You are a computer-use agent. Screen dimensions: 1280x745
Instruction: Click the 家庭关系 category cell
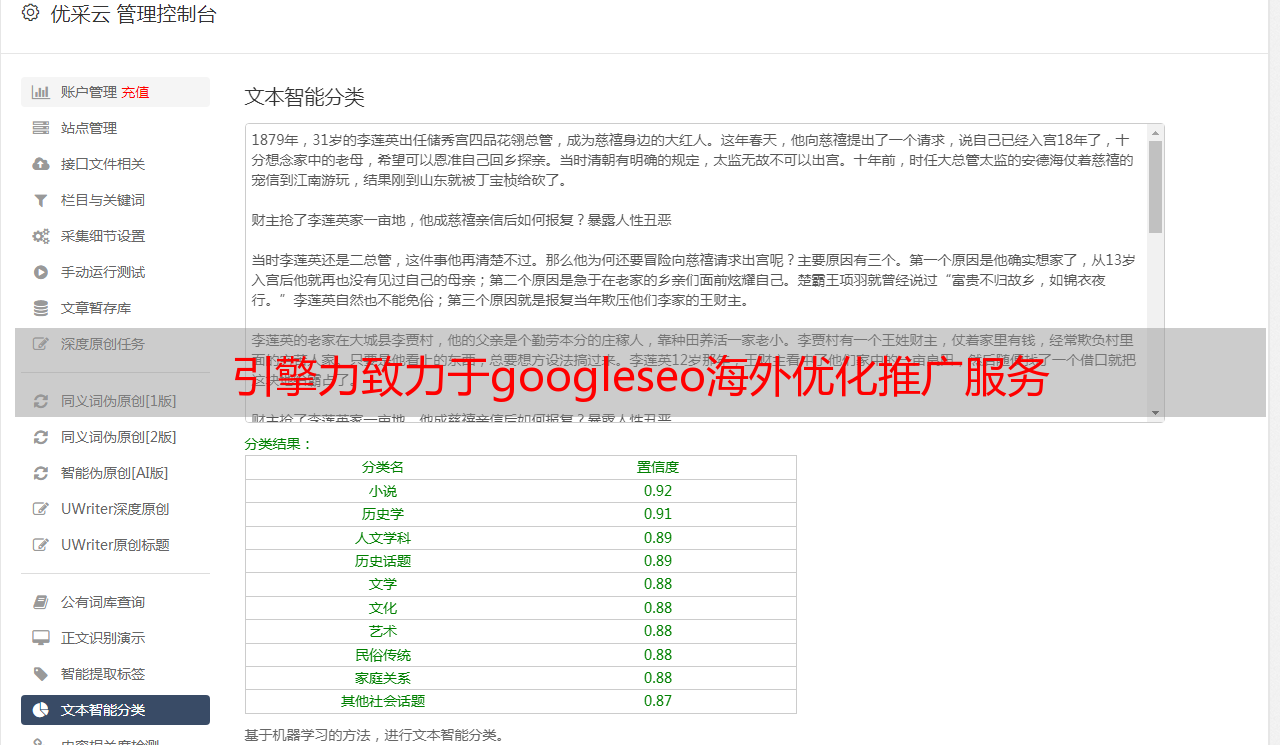tap(383, 678)
